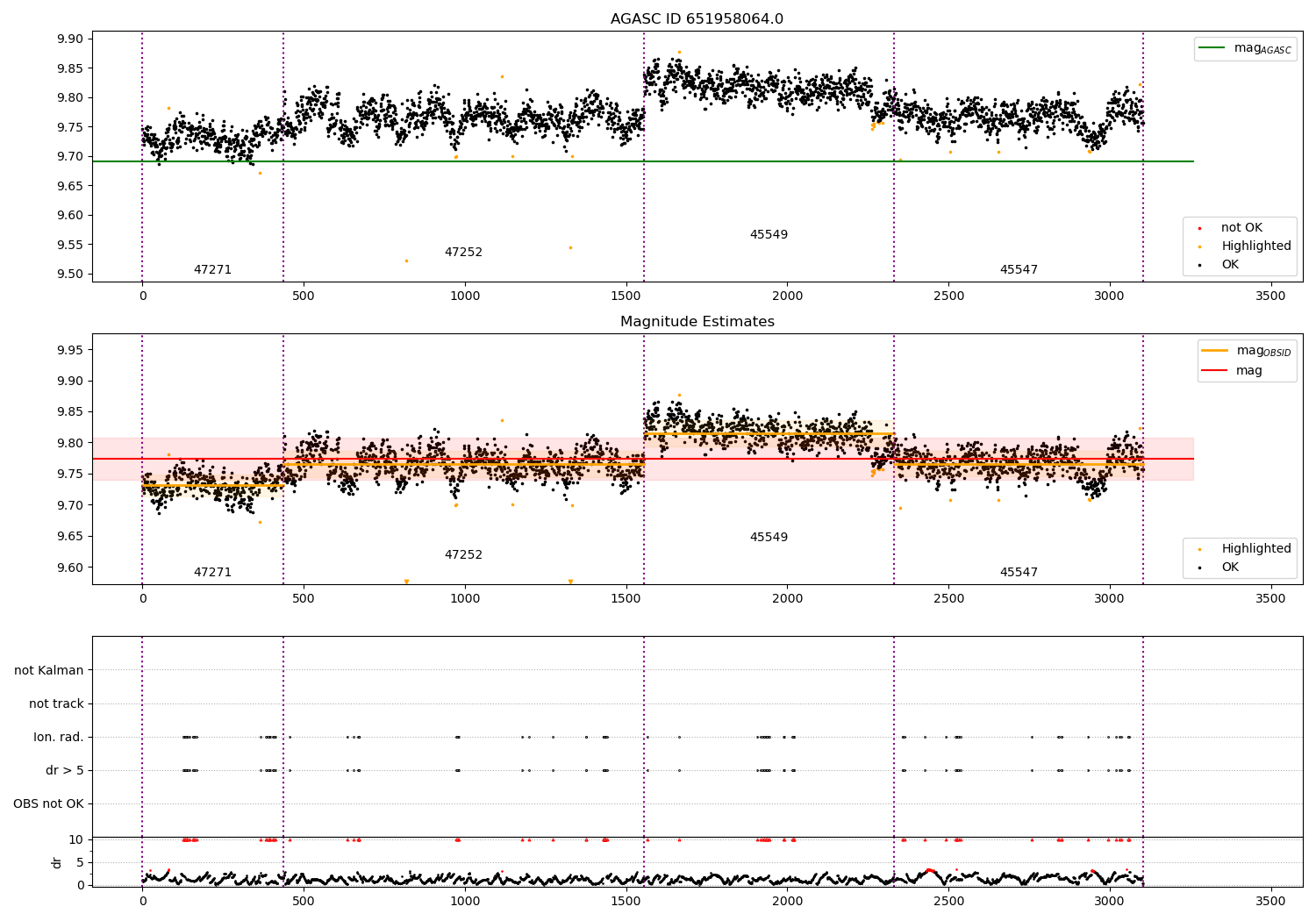This screenshot has width=1316, height=921.
Task: Click the 1000 x-tick under Magnitude Estimates plot
Action: click(465, 599)
